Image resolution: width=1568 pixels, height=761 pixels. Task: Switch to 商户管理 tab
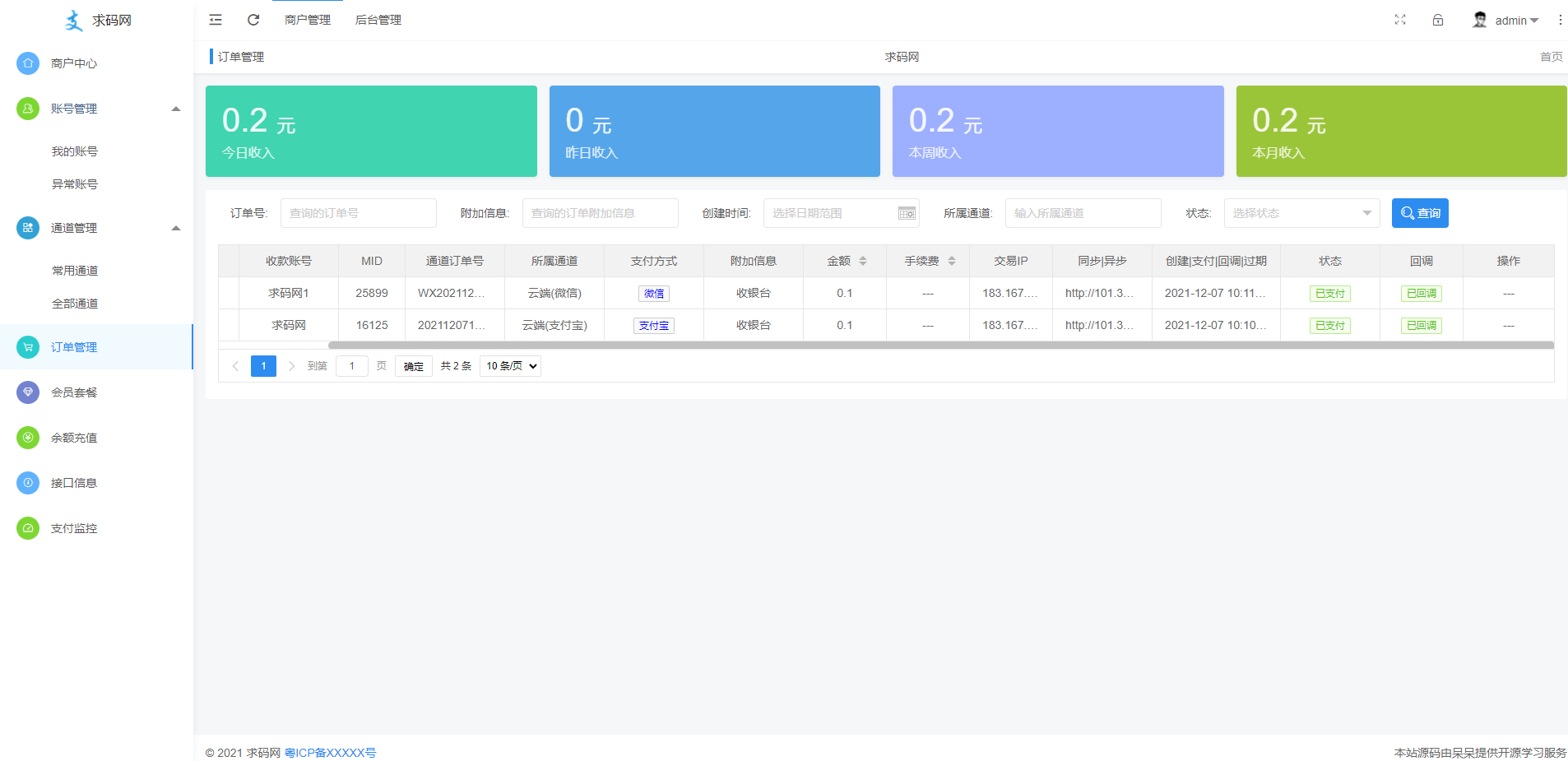pos(308,20)
